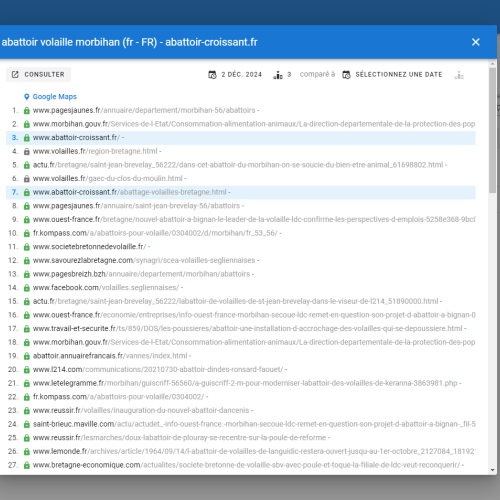
Task: Select result 7 abattage-volailles-bretagne.html
Action: 241,192
